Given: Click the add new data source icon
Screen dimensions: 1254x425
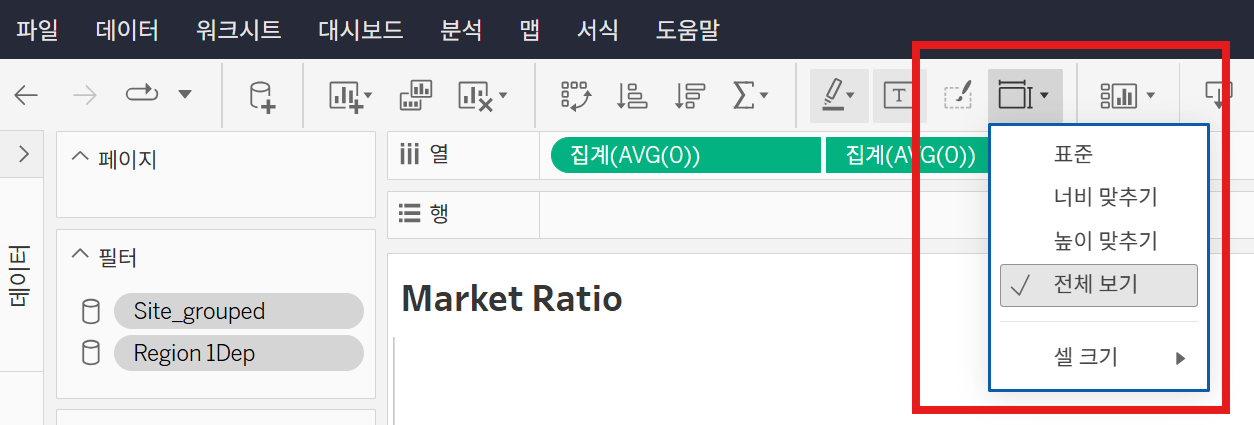Looking at the screenshot, I should point(262,95).
